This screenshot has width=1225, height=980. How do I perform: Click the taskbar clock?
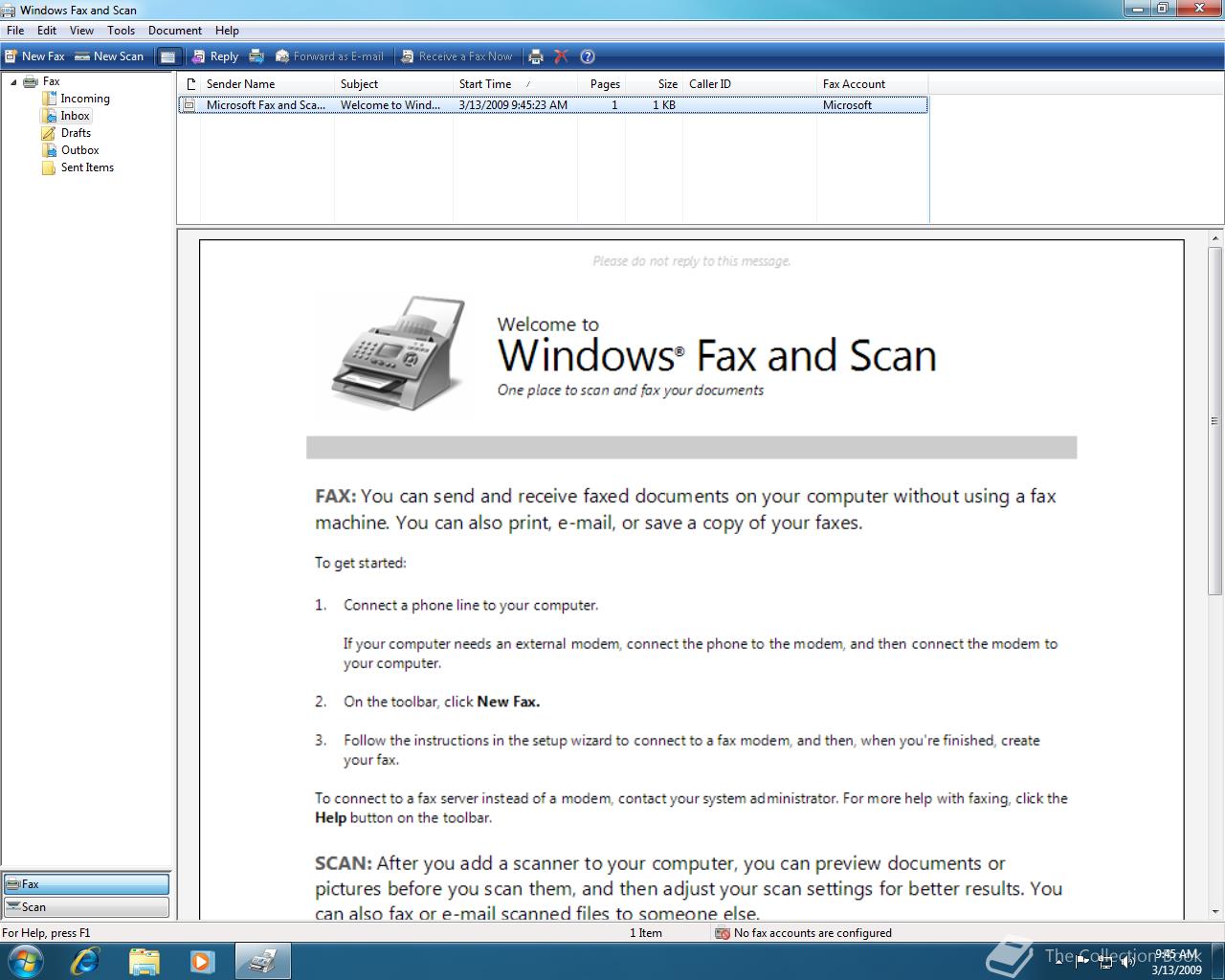[x=1176, y=962]
